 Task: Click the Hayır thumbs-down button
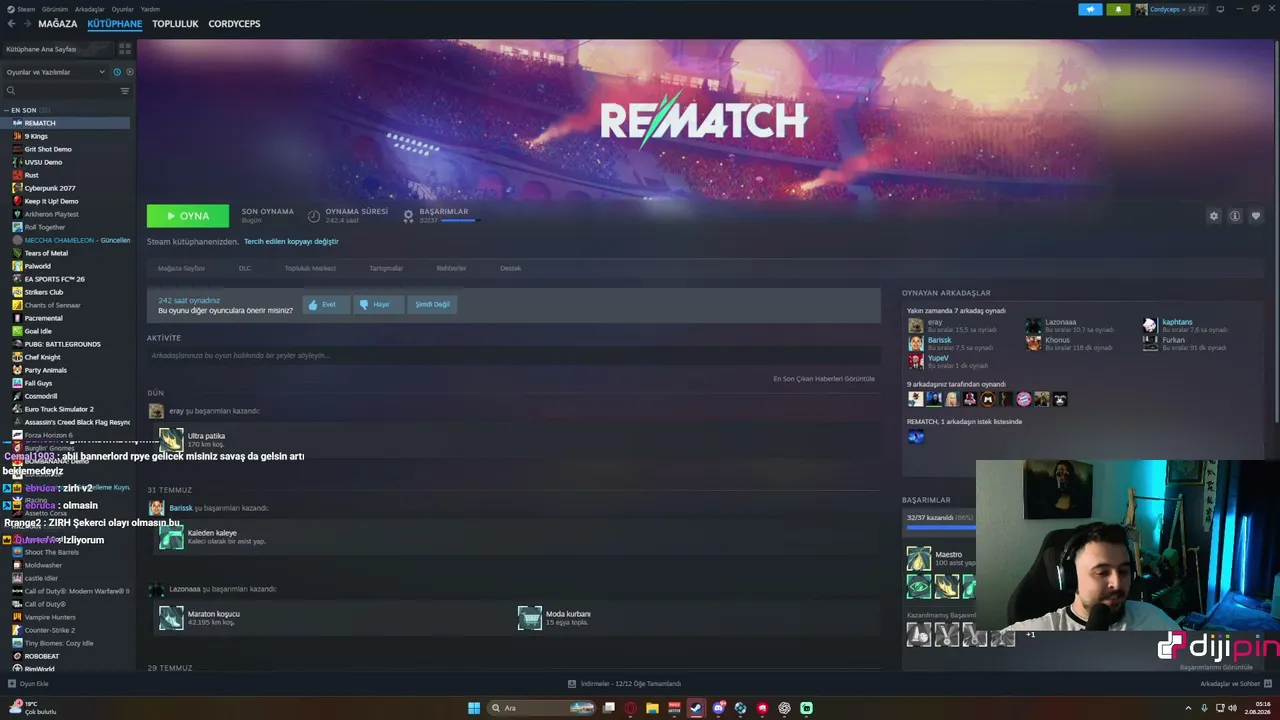[378, 304]
